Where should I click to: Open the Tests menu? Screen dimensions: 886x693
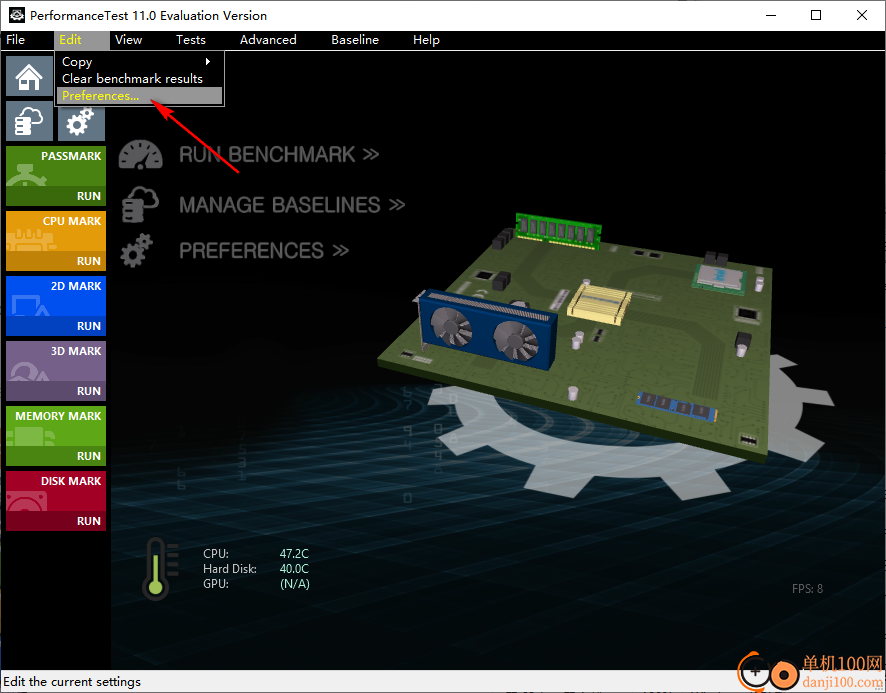point(190,40)
